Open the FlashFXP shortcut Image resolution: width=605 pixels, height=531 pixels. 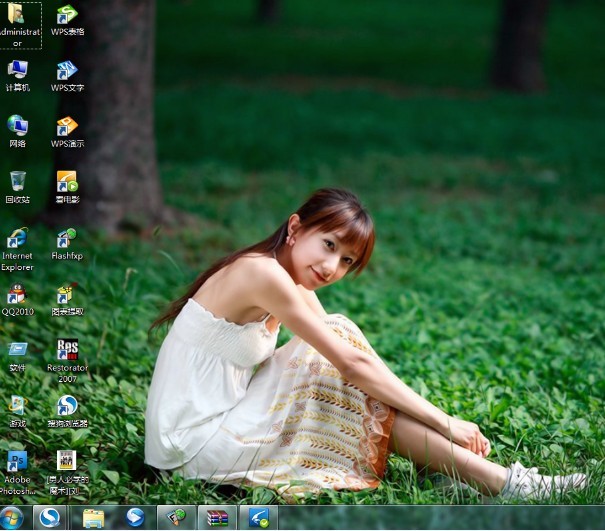click(x=67, y=238)
